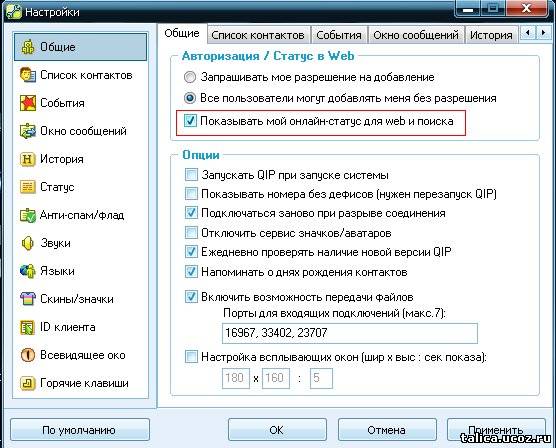Select the Events star icon in sidebar
The height and width of the screenshot is (448, 556).
[28, 103]
